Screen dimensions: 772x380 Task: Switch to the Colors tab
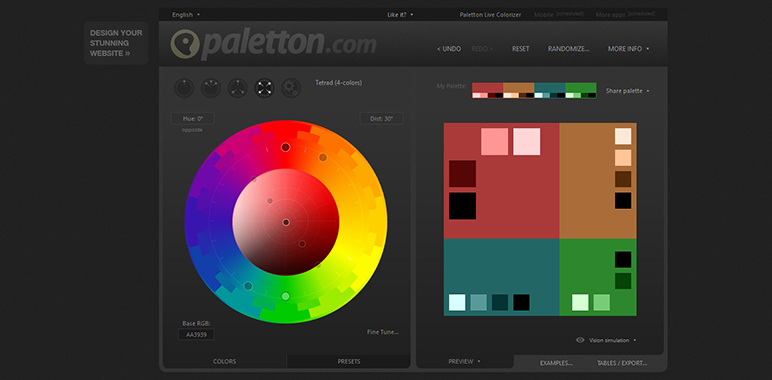[225, 361]
